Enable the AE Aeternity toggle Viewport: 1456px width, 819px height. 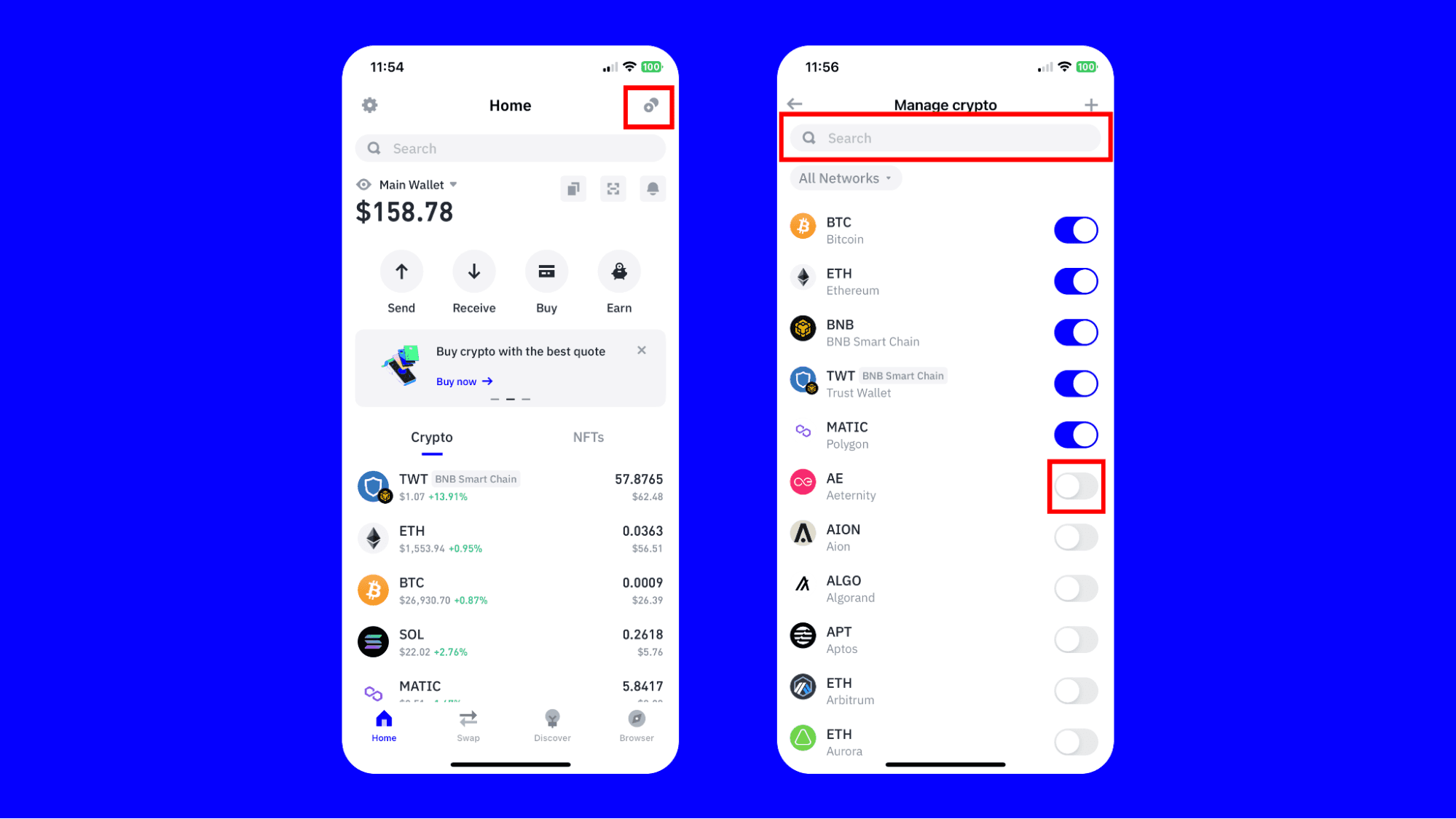click(x=1075, y=486)
